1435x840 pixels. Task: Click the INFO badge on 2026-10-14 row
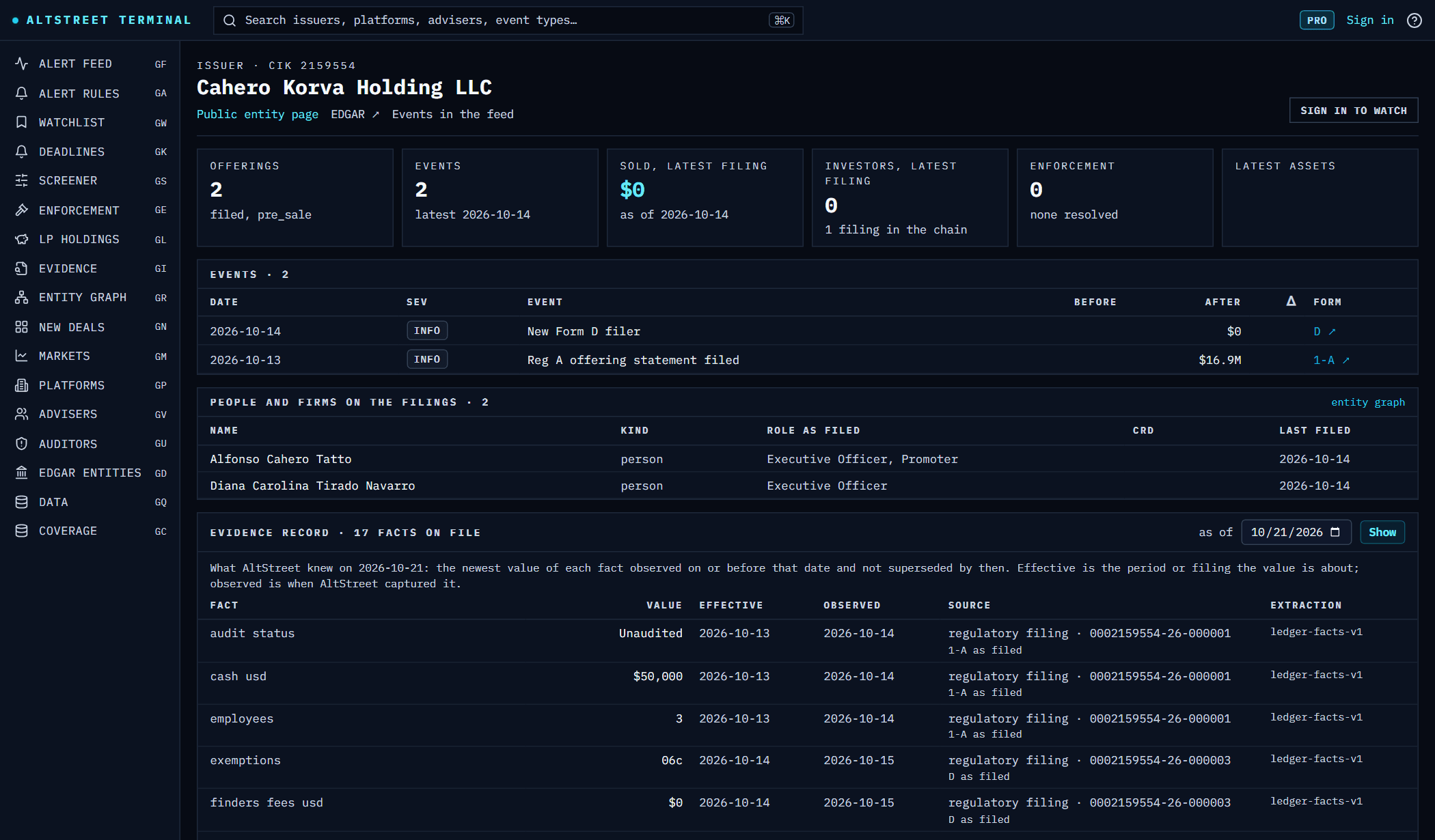pos(427,331)
